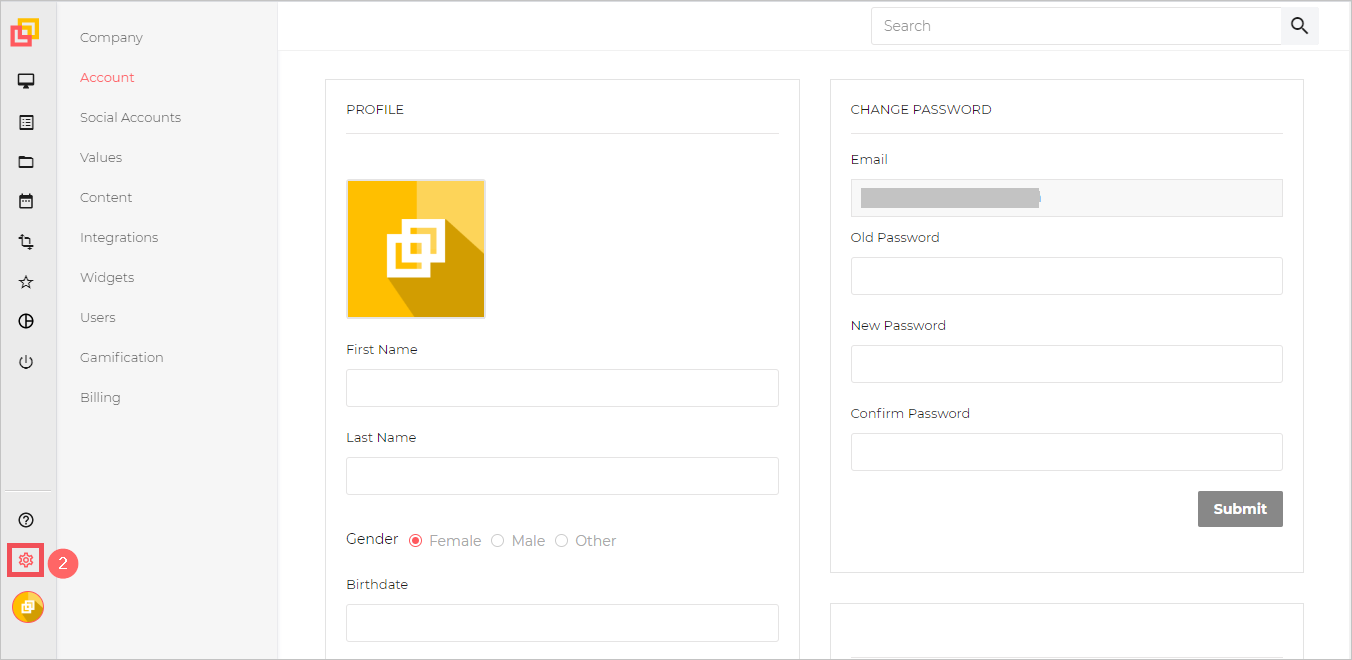
Task: Open the Integrations page link
Action: pos(119,237)
